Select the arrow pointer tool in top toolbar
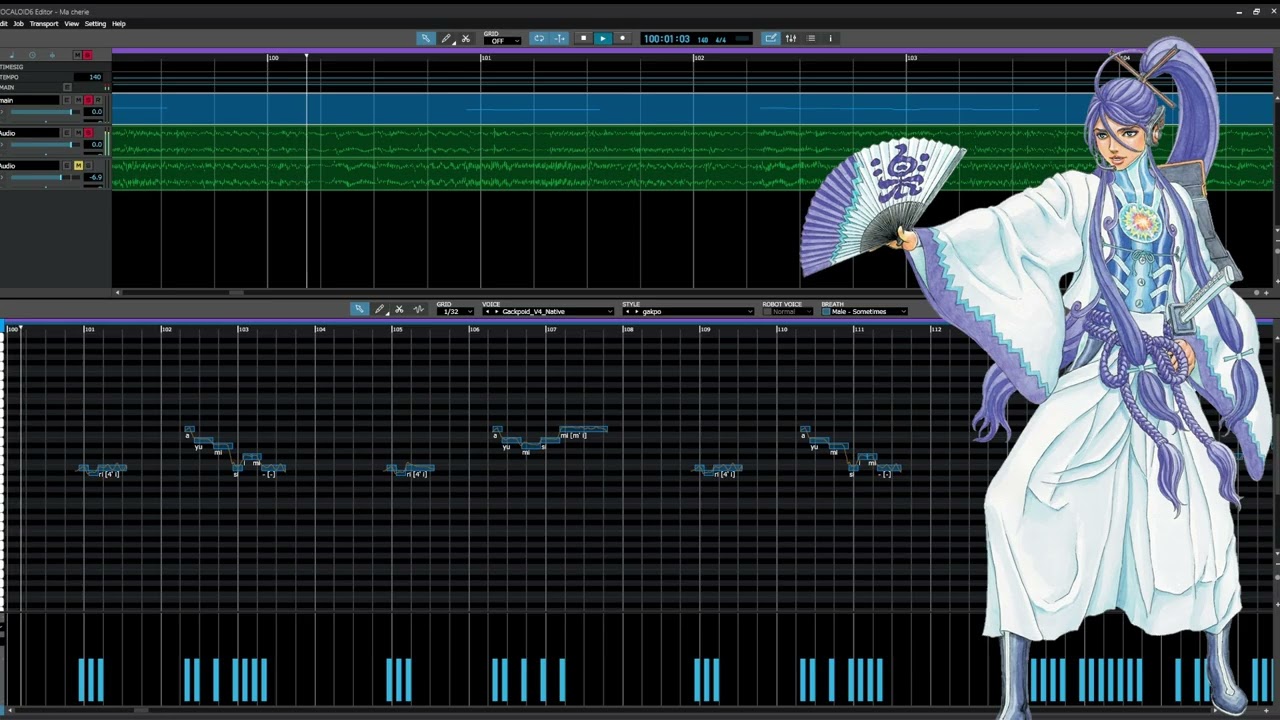Image resolution: width=1280 pixels, height=720 pixels. point(426,38)
